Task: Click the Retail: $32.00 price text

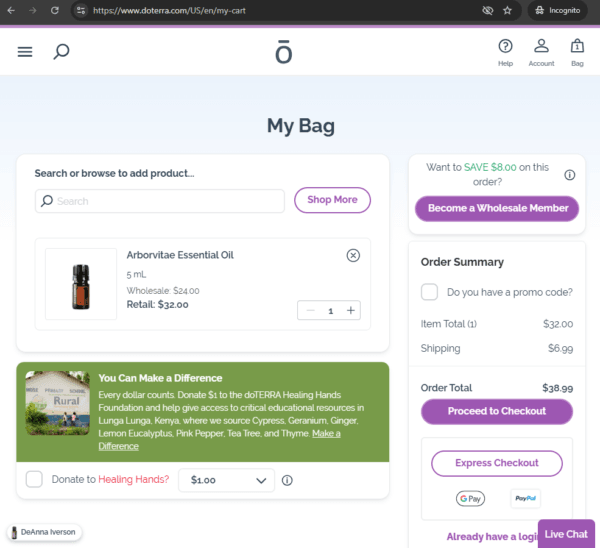Action: click(x=157, y=305)
